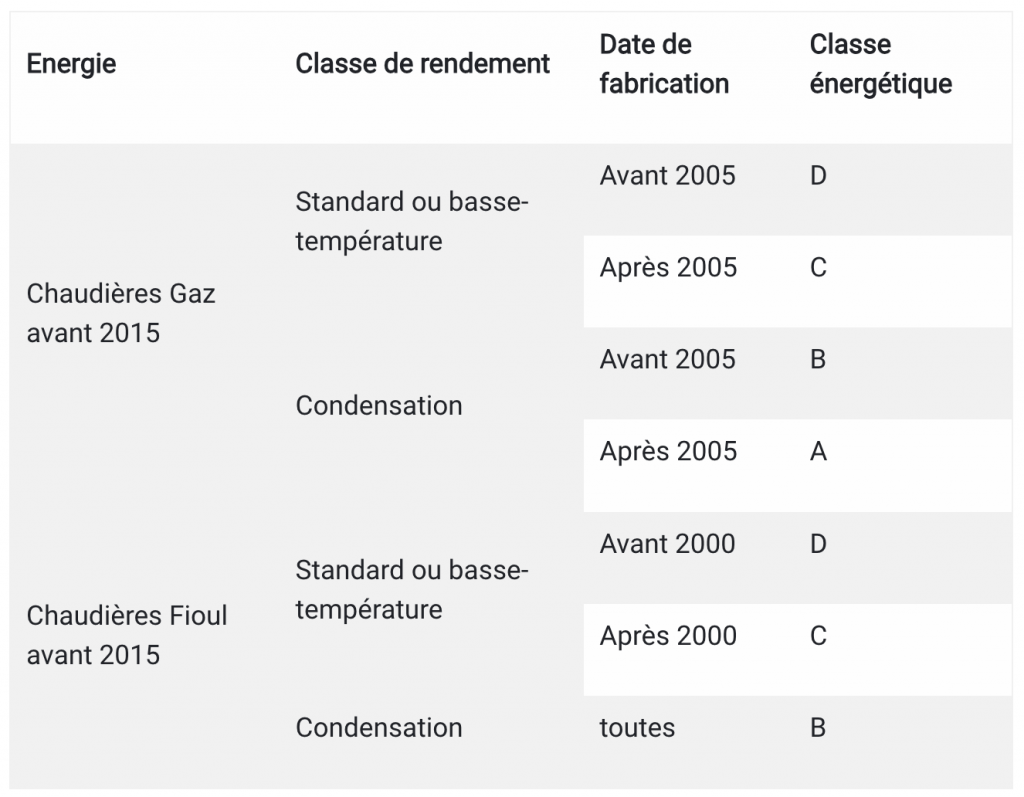Screen dimensions: 1024x797
Task: Select the Classe de rendement header
Action: [x=422, y=64]
